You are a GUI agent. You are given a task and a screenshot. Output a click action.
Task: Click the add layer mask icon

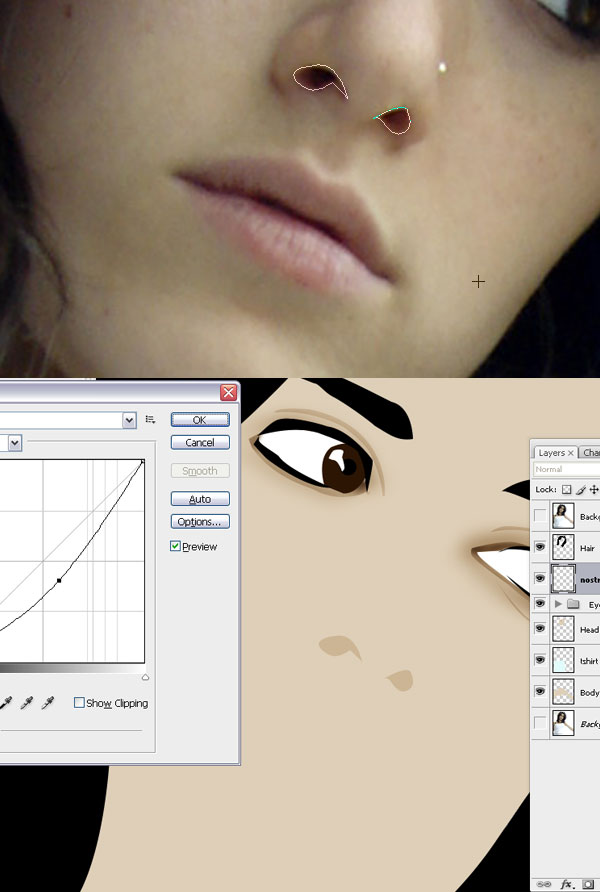[x=589, y=885]
